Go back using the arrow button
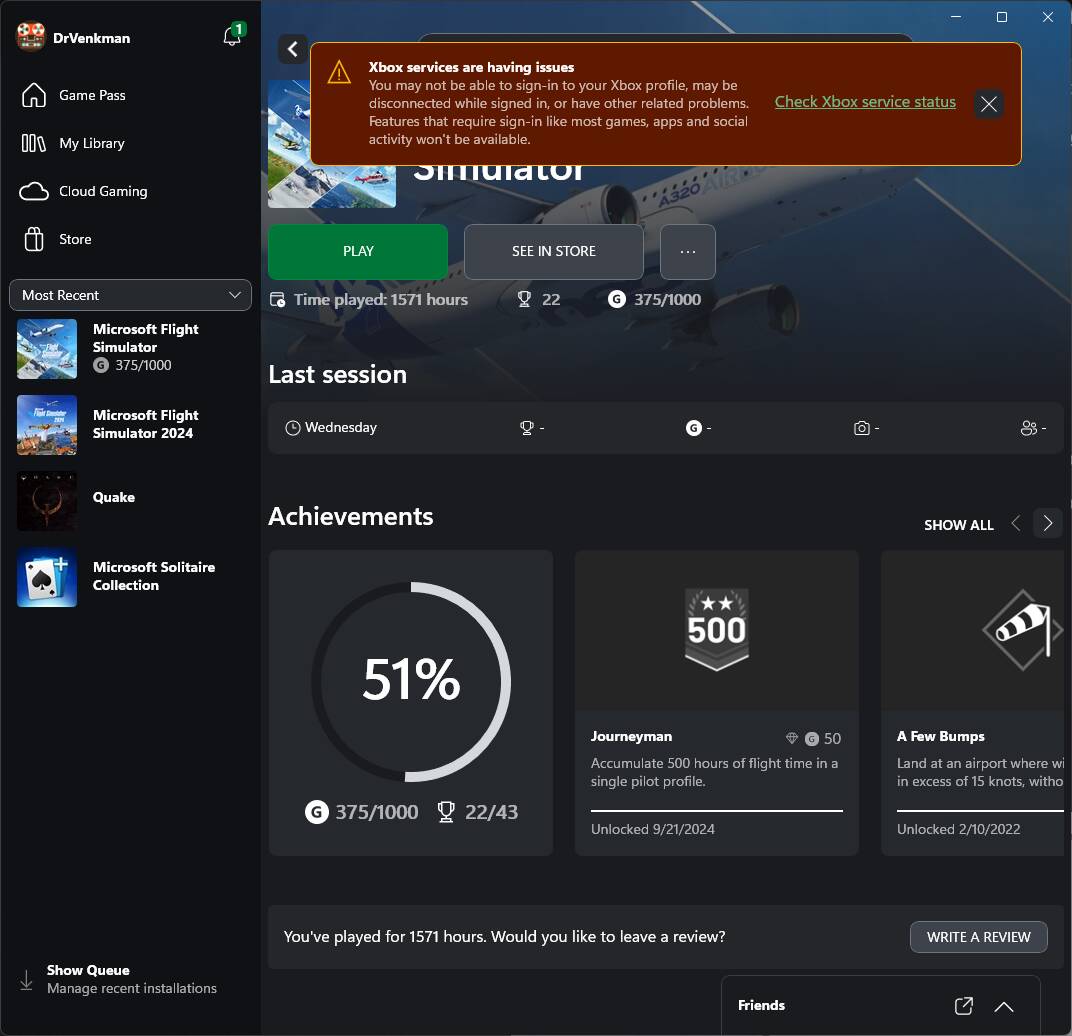Screen dimensions: 1072x1036 point(292,49)
